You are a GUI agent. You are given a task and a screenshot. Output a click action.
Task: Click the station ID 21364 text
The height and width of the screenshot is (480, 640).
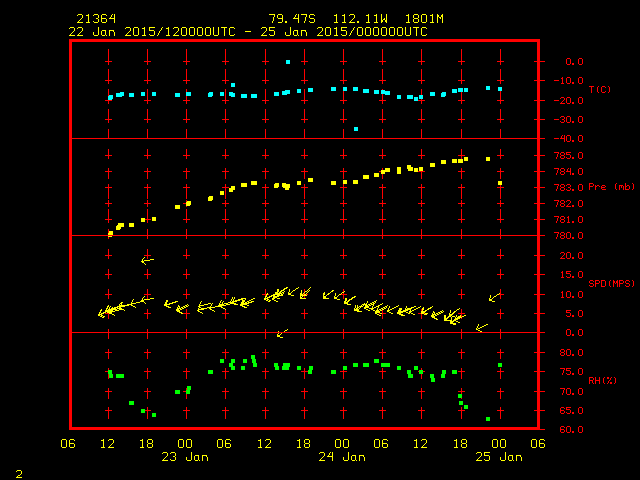pos(94,19)
